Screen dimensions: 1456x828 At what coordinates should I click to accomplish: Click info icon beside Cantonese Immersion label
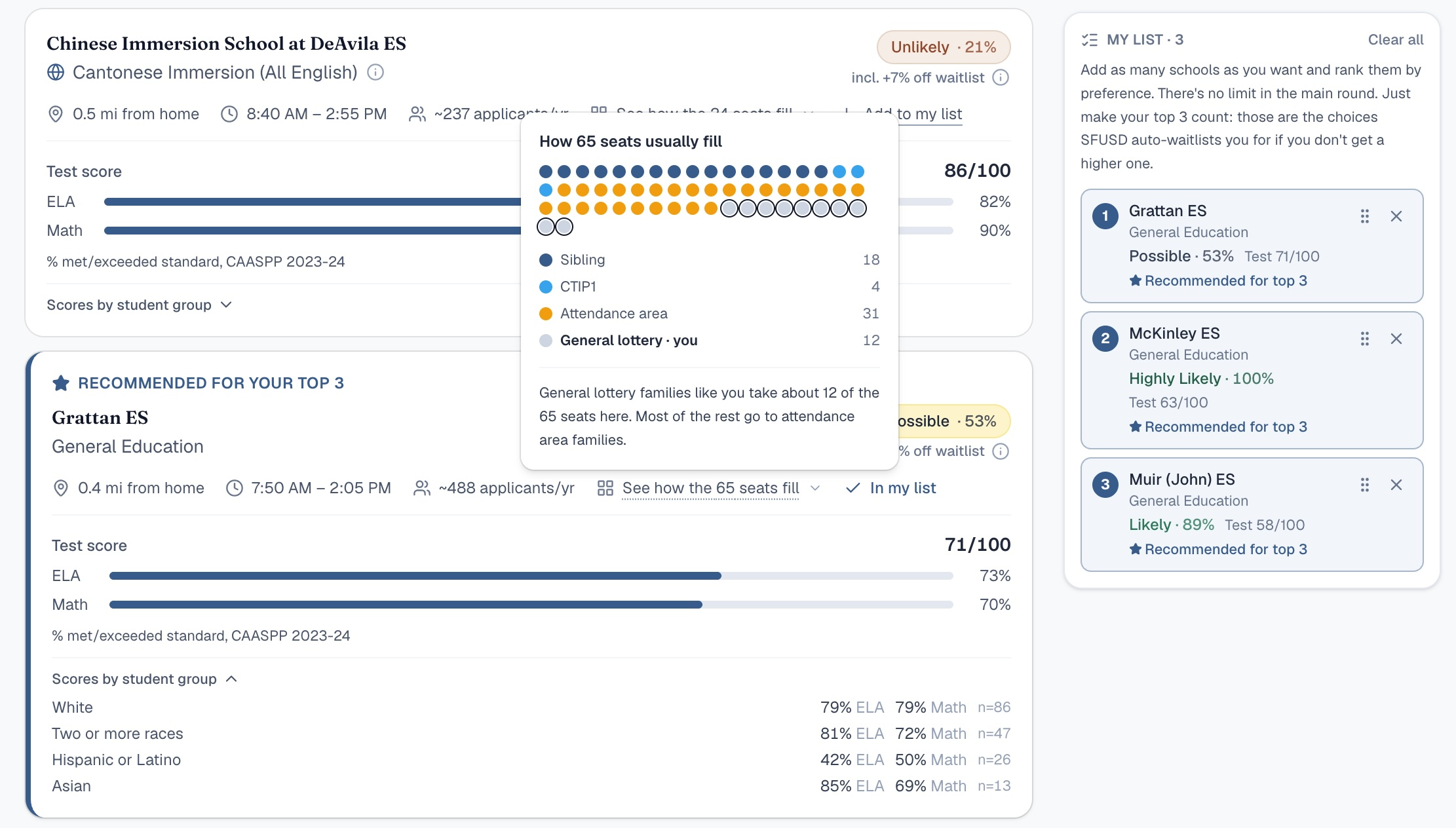click(x=375, y=72)
